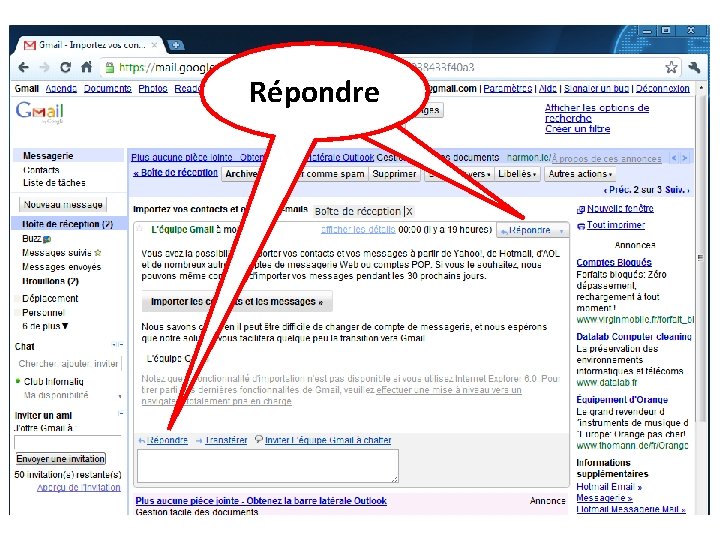Open chat with Club Informatiq
Screen dimensions: 720x540
coord(53,382)
